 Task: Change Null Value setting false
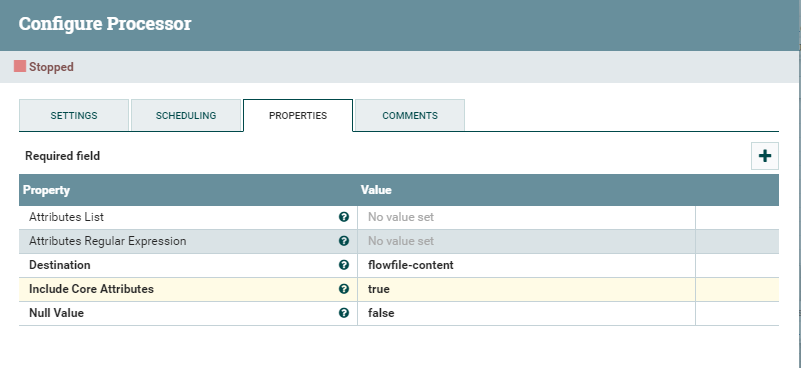526,313
